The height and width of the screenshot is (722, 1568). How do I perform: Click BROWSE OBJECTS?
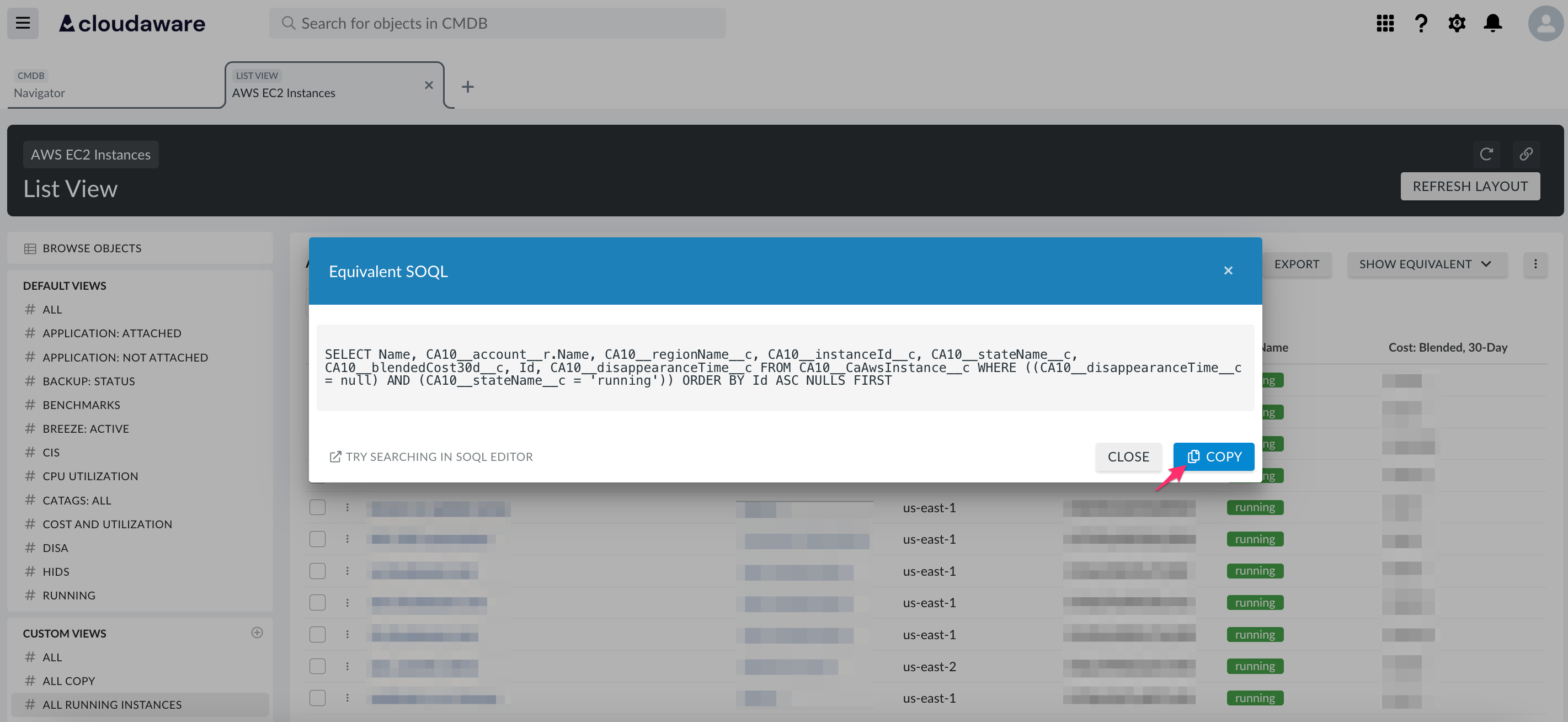coord(140,248)
